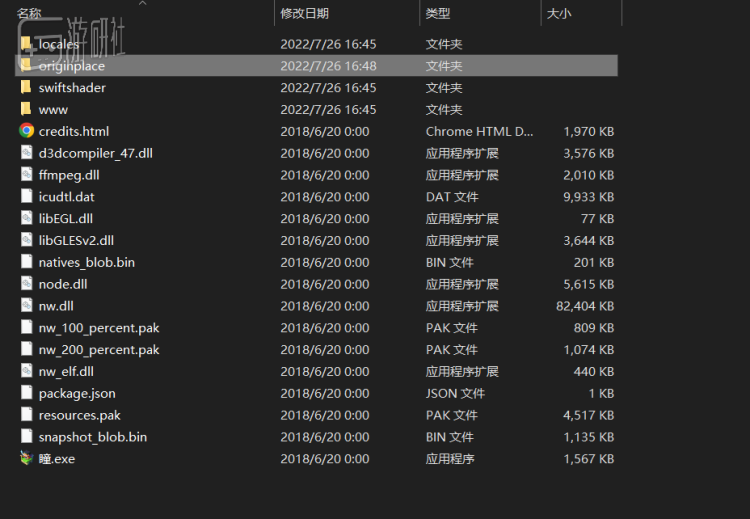Click the 文件夹 type of the www folder
Screen dimensions: 750x519
click(x=444, y=110)
